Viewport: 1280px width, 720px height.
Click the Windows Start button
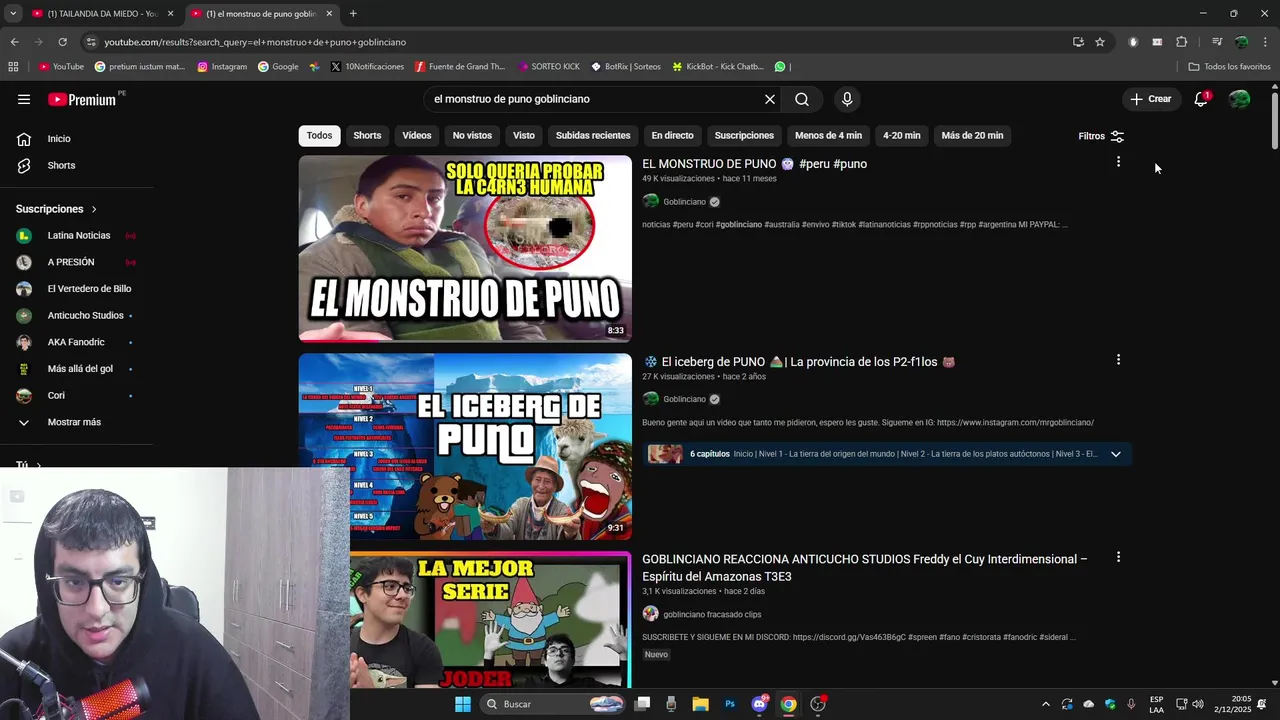tap(462, 704)
